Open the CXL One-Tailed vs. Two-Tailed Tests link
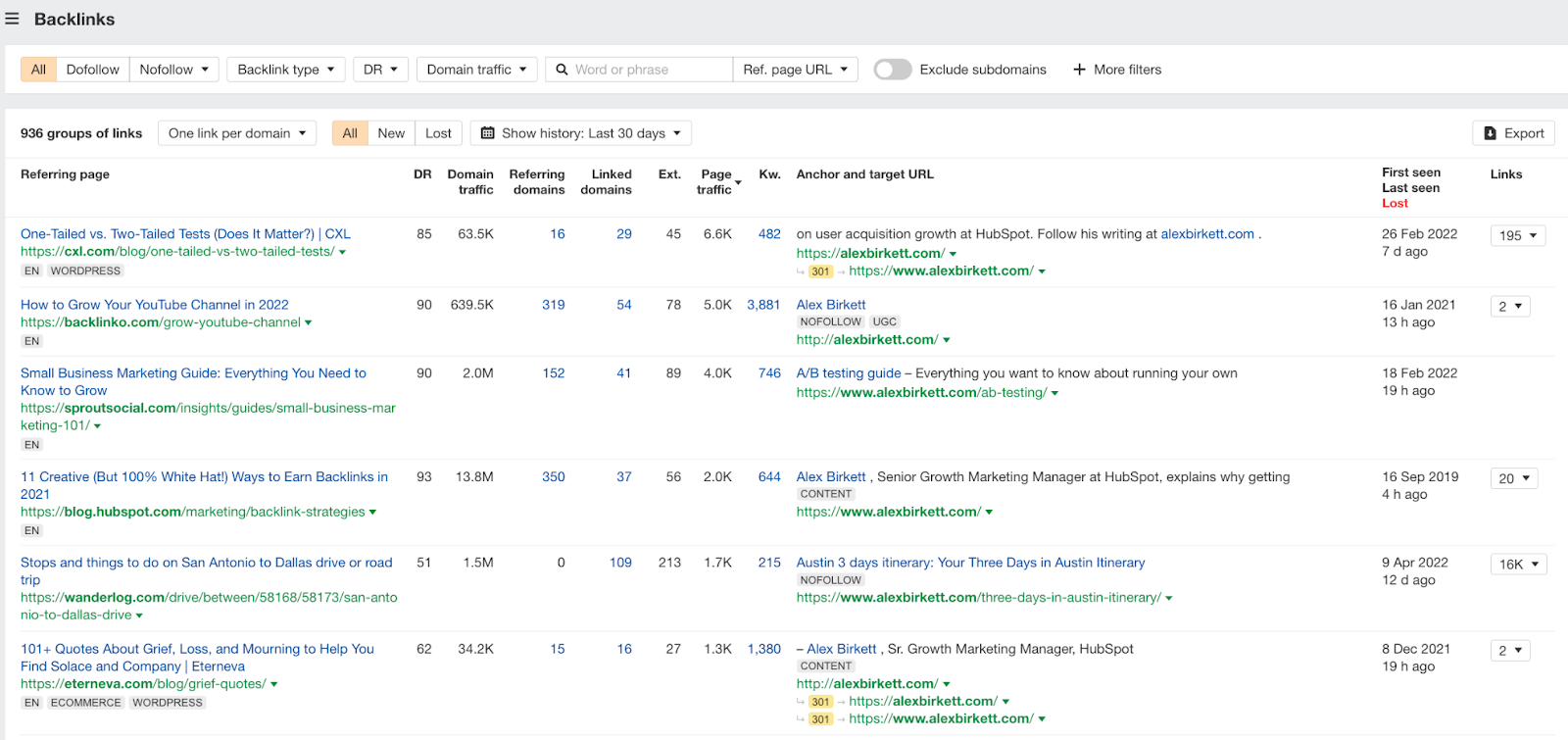This screenshot has width=1568, height=740. [185, 234]
